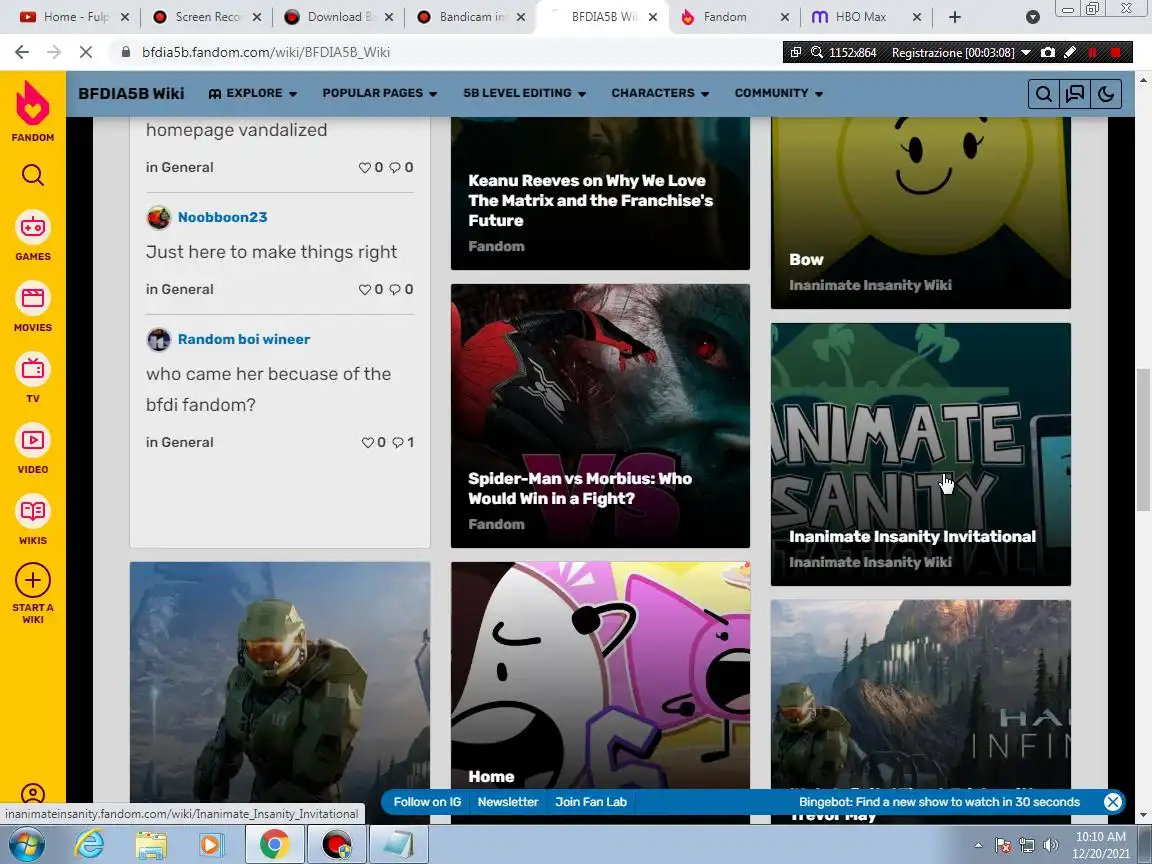Open the Bow character card

(x=921, y=213)
